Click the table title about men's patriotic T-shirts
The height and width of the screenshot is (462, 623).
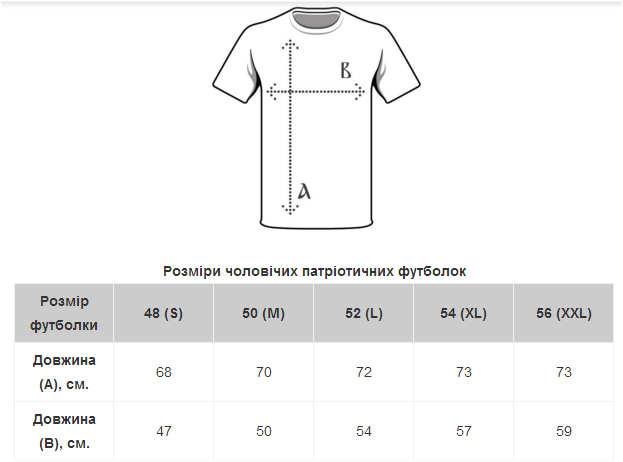point(314,271)
